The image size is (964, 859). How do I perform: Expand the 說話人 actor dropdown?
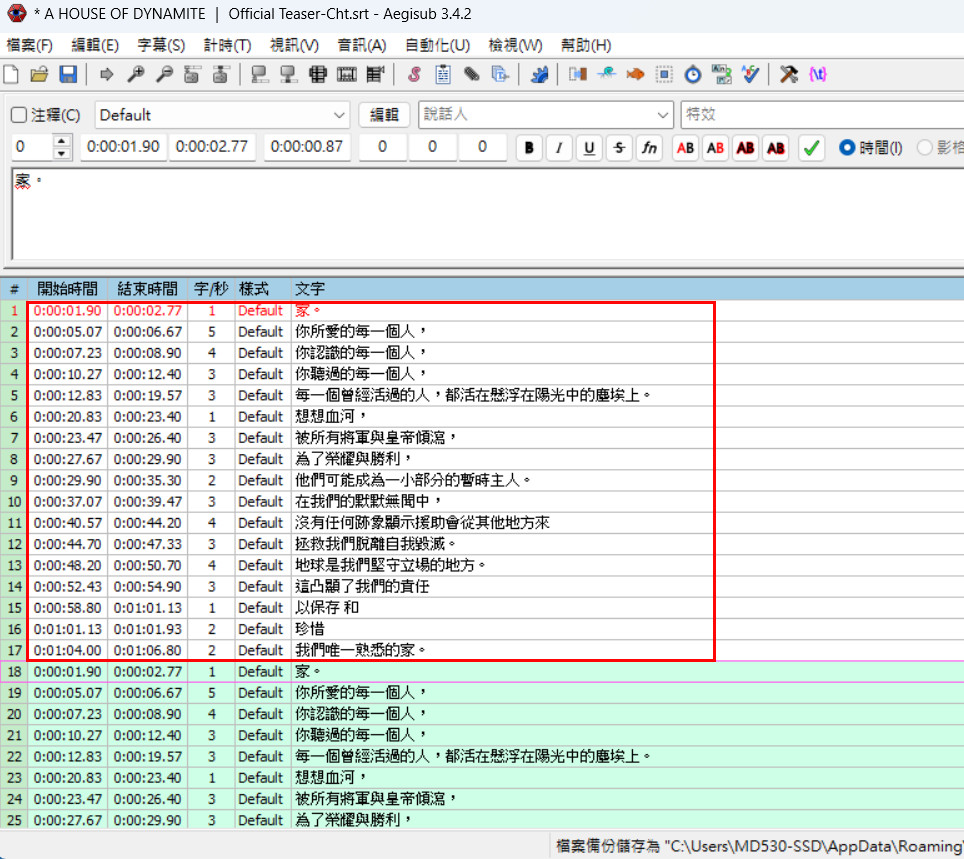[663, 115]
